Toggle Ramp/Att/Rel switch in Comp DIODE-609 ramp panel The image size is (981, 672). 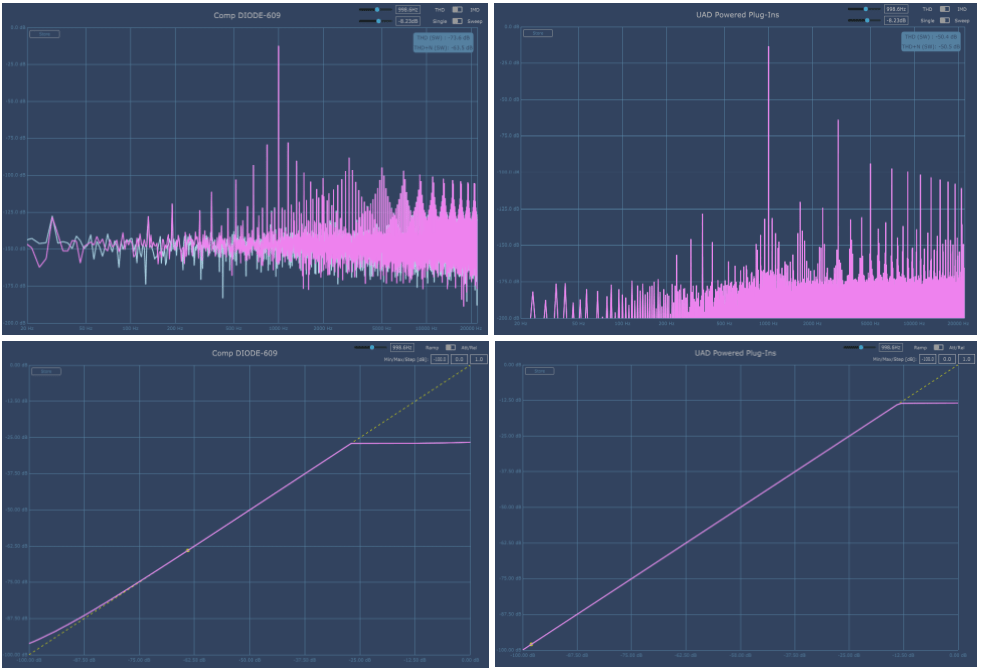tap(449, 348)
